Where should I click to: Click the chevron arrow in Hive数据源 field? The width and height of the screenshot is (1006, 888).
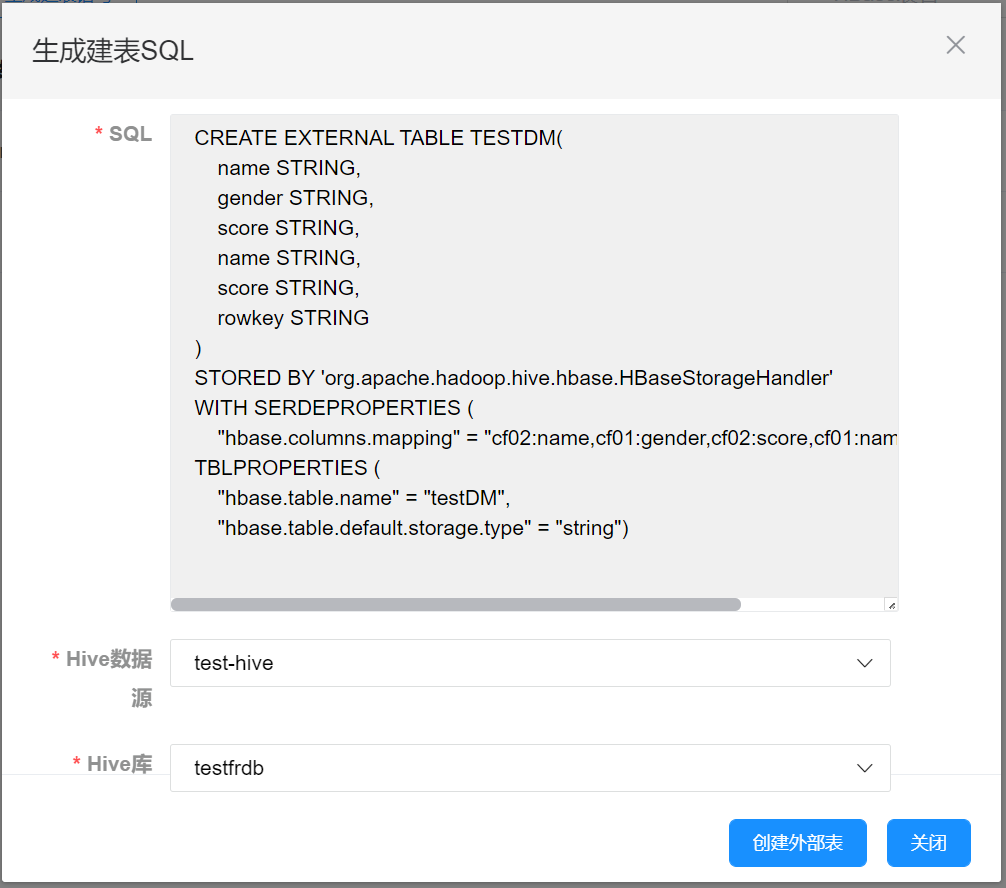pyautogui.click(x=865, y=663)
